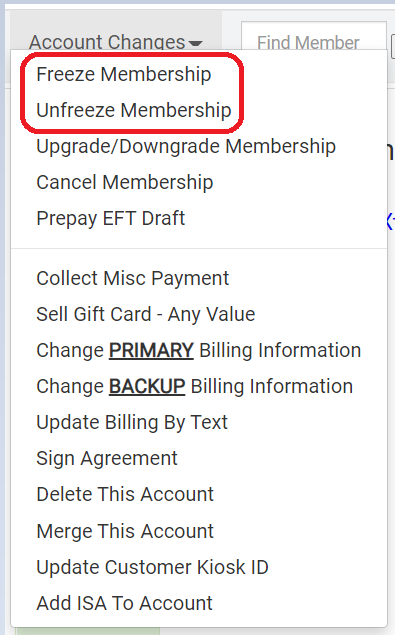Collapse the Account Changes dropdown

coord(115,42)
